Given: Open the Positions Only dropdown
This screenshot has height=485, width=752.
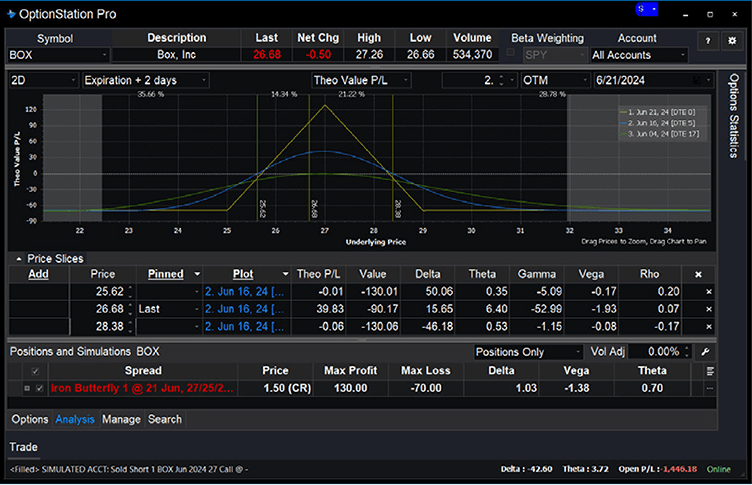Looking at the screenshot, I should [x=577, y=352].
